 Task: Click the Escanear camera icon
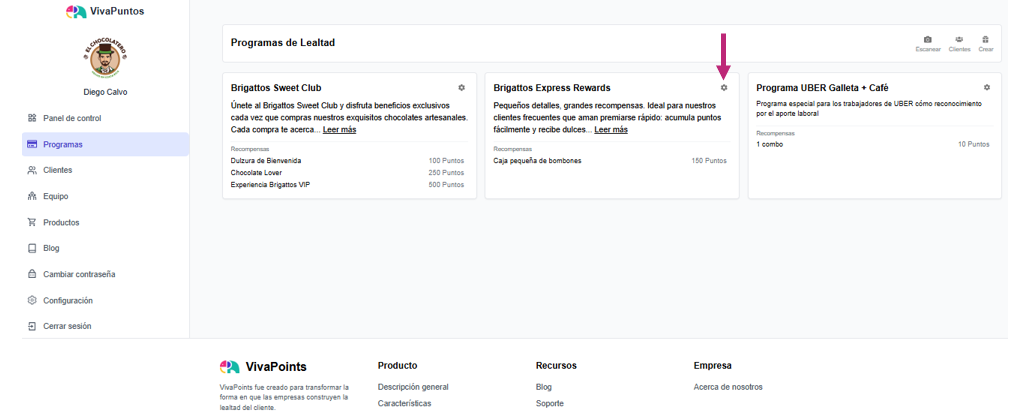pos(928,40)
